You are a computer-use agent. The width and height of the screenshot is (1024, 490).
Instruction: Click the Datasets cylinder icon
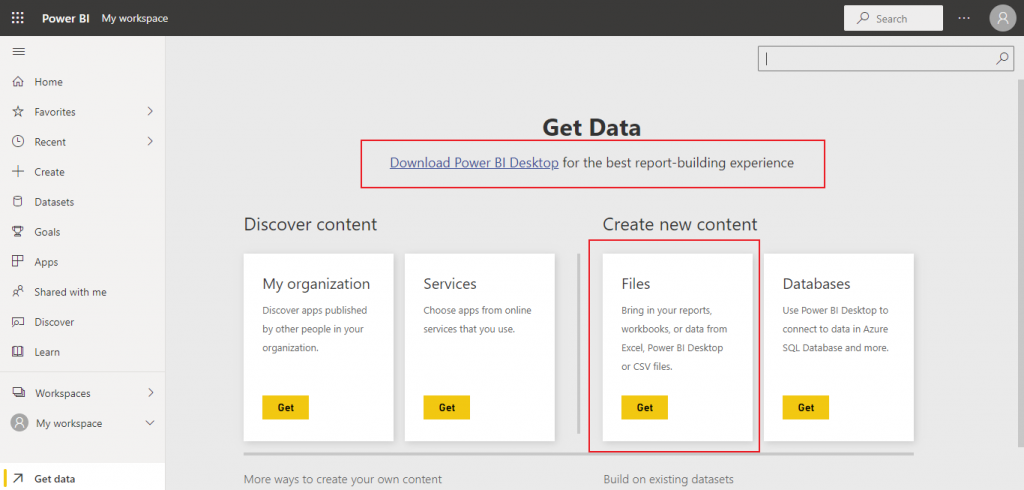click(18, 202)
